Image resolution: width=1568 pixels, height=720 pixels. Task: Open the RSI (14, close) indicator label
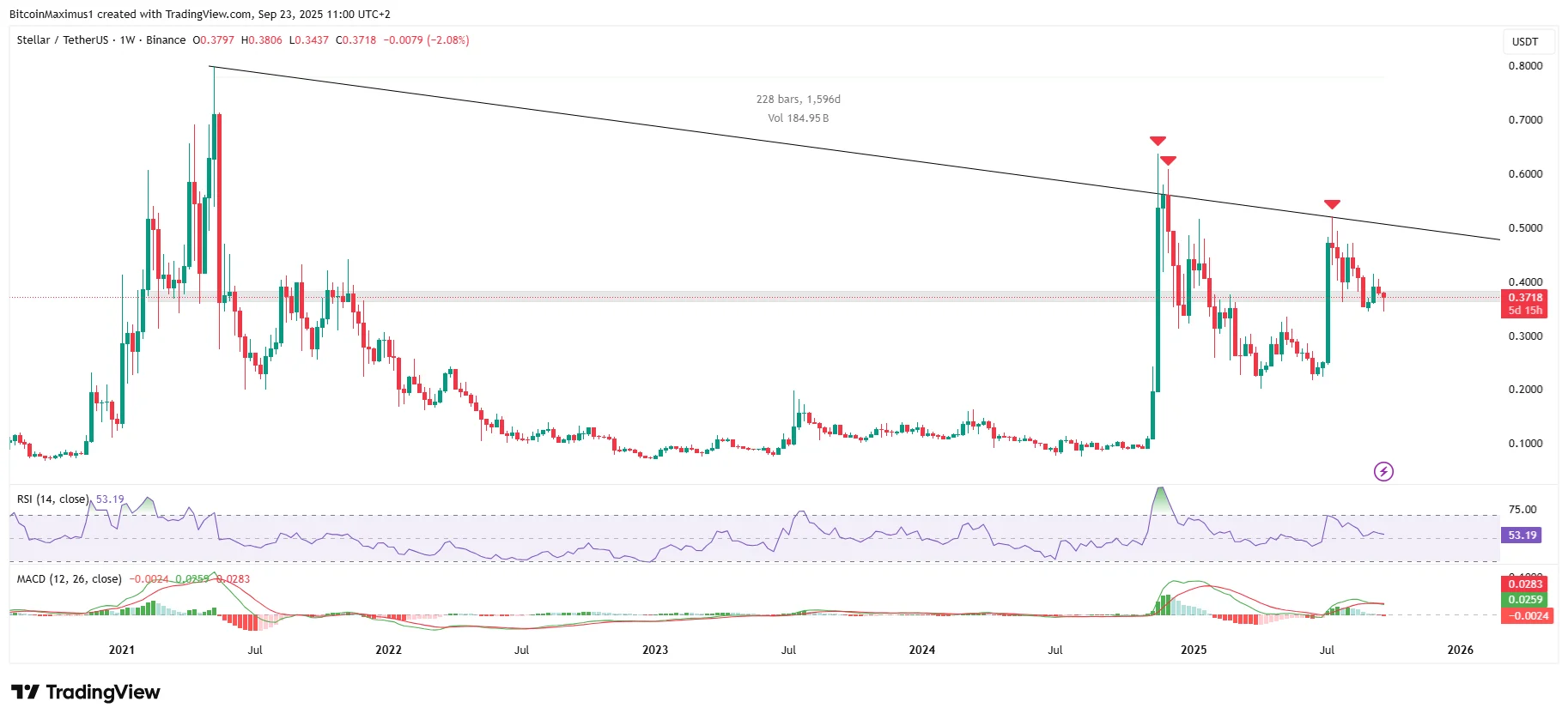click(x=52, y=499)
